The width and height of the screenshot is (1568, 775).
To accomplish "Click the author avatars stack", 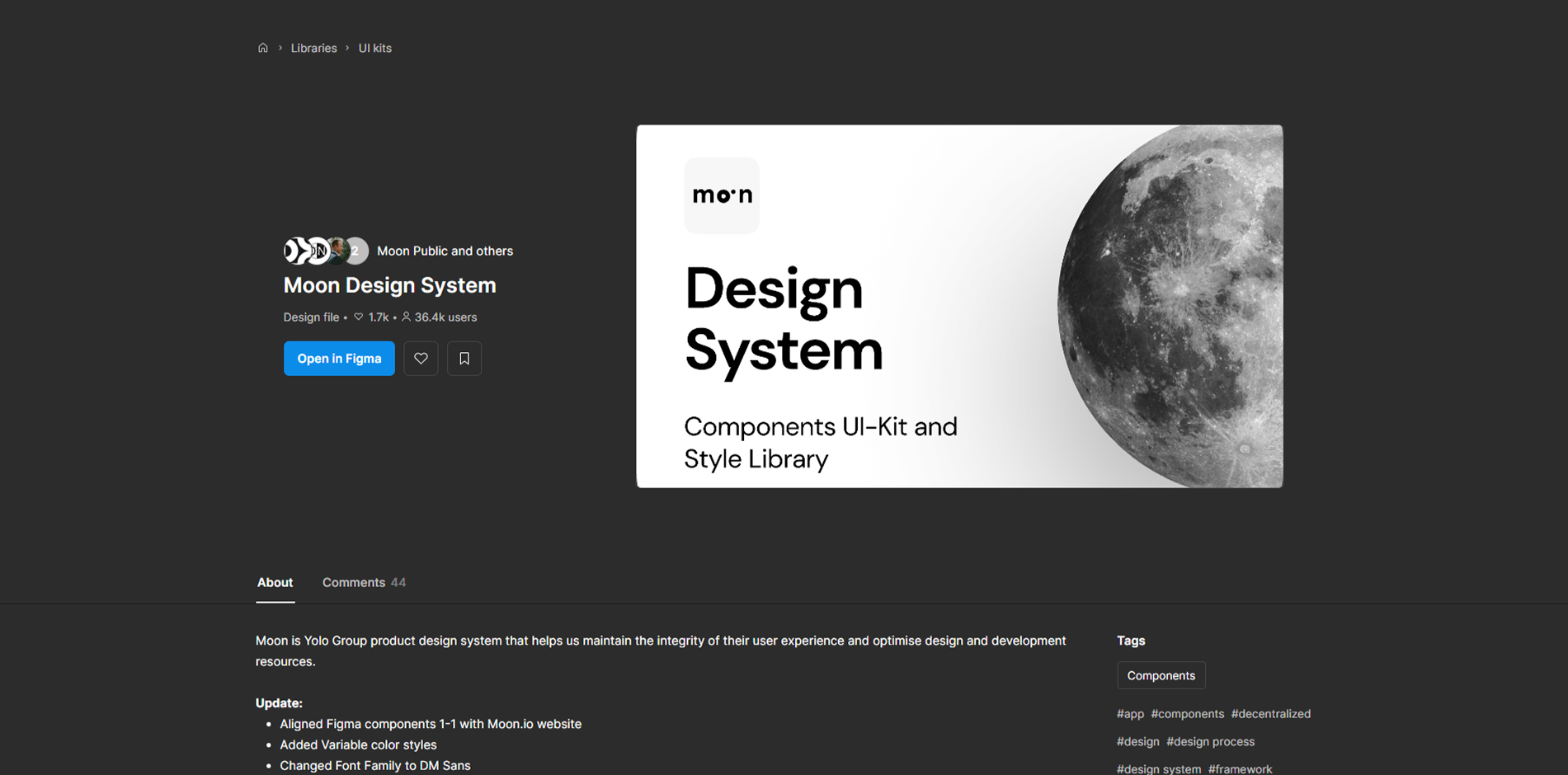I will (x=326, y=251).
